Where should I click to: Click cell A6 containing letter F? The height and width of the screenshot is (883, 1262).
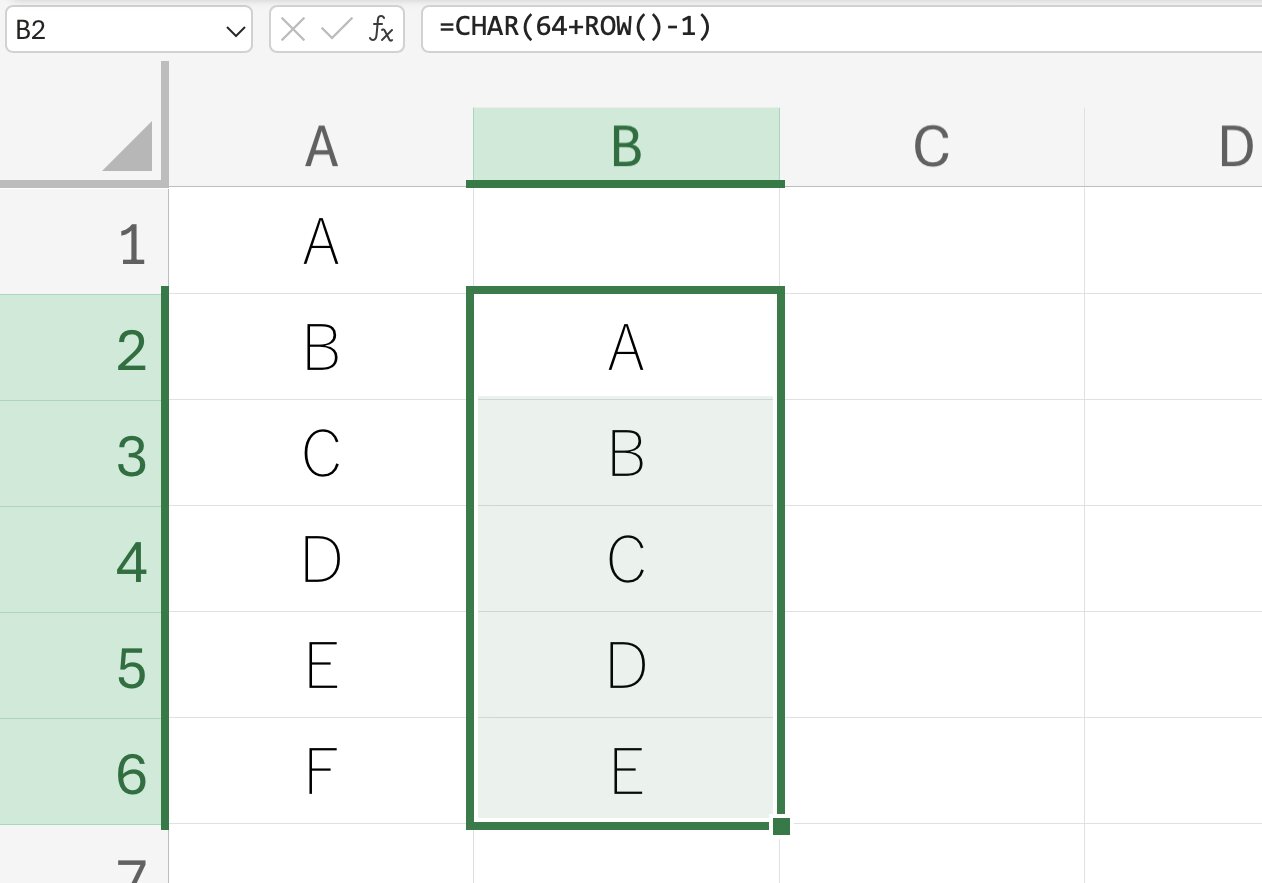coord(321,773)
